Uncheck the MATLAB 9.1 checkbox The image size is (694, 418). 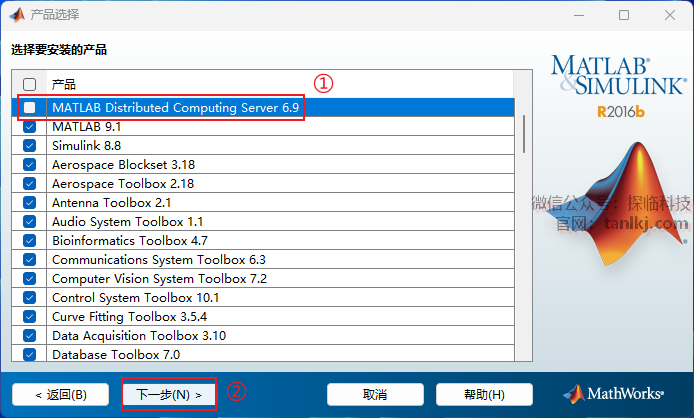click(x=29, y=127)
